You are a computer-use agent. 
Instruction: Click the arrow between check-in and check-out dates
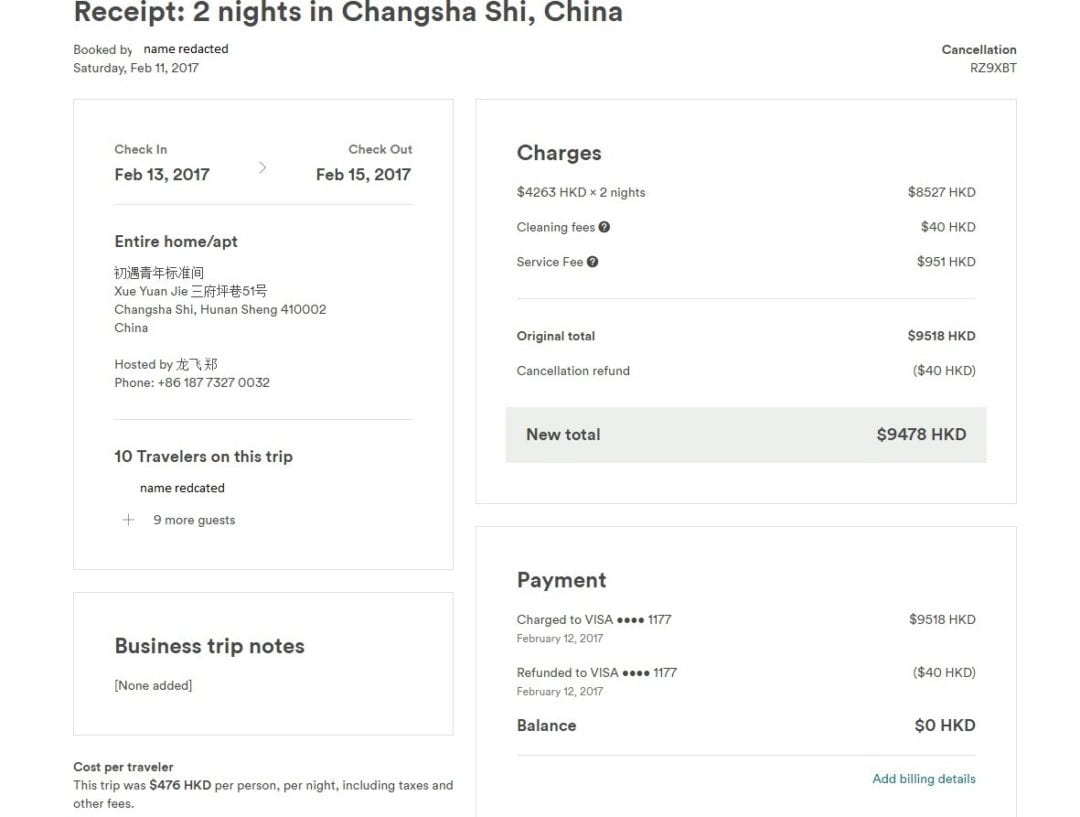262,167
